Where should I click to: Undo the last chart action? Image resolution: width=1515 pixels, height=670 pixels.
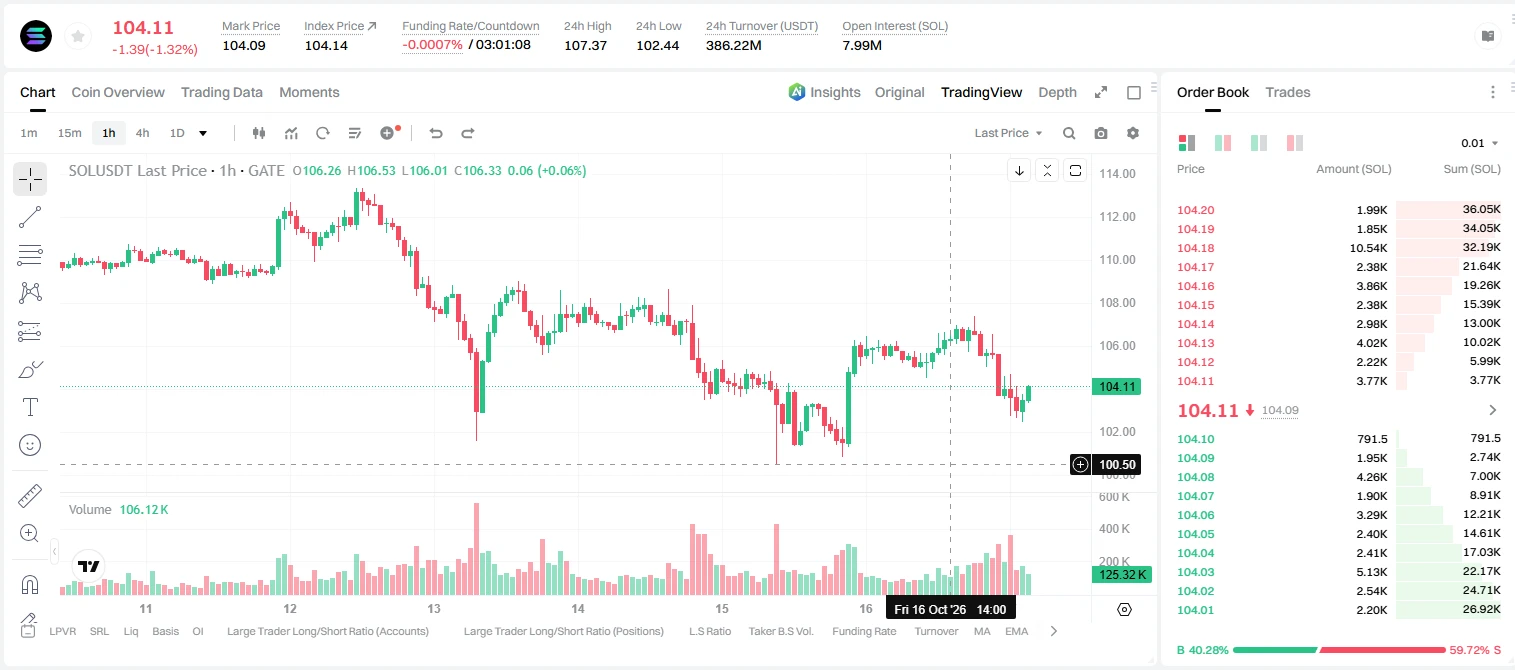[436, 133]
